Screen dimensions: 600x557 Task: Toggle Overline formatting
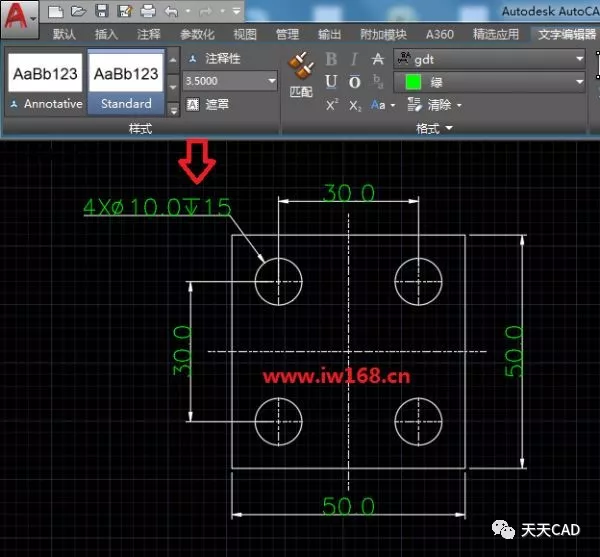(354, 82)
